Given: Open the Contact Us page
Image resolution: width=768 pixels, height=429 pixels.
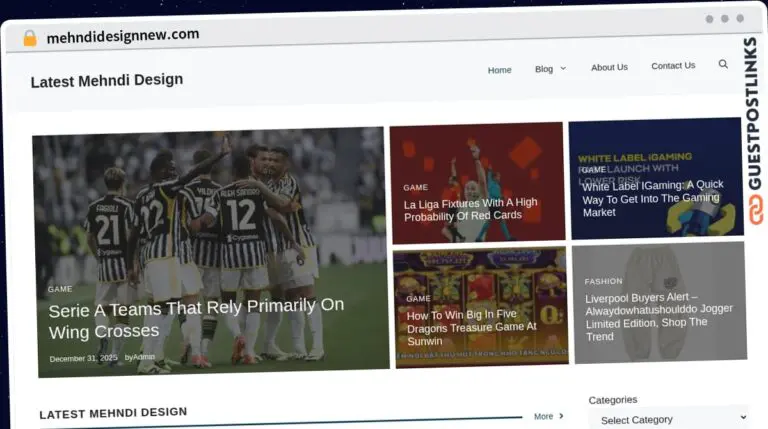Looking at the screenshot, I should click(673, 66).
